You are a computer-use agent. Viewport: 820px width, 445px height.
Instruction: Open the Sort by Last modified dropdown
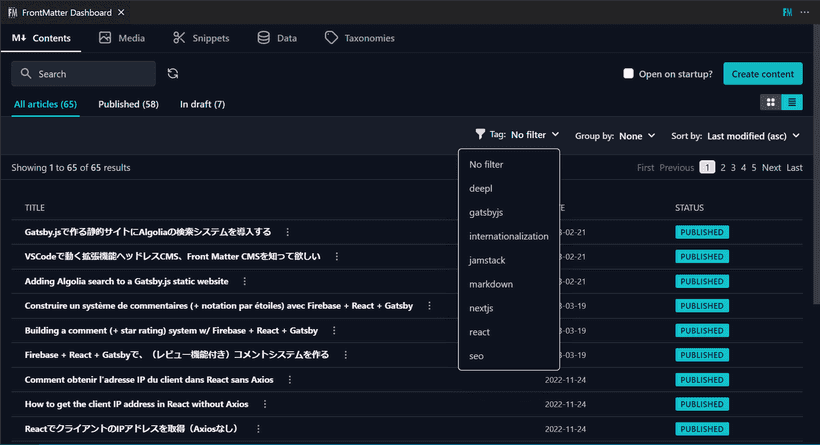736,135
